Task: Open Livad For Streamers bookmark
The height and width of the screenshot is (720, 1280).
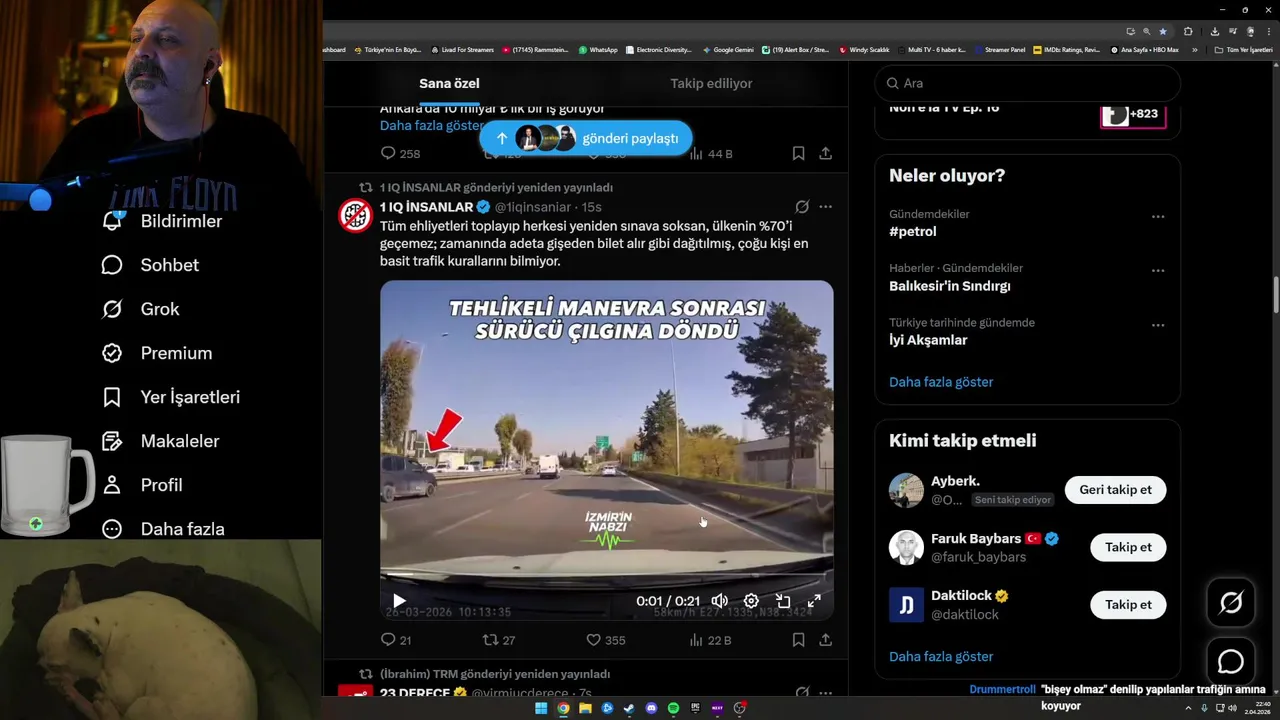Action: point(462,49)
